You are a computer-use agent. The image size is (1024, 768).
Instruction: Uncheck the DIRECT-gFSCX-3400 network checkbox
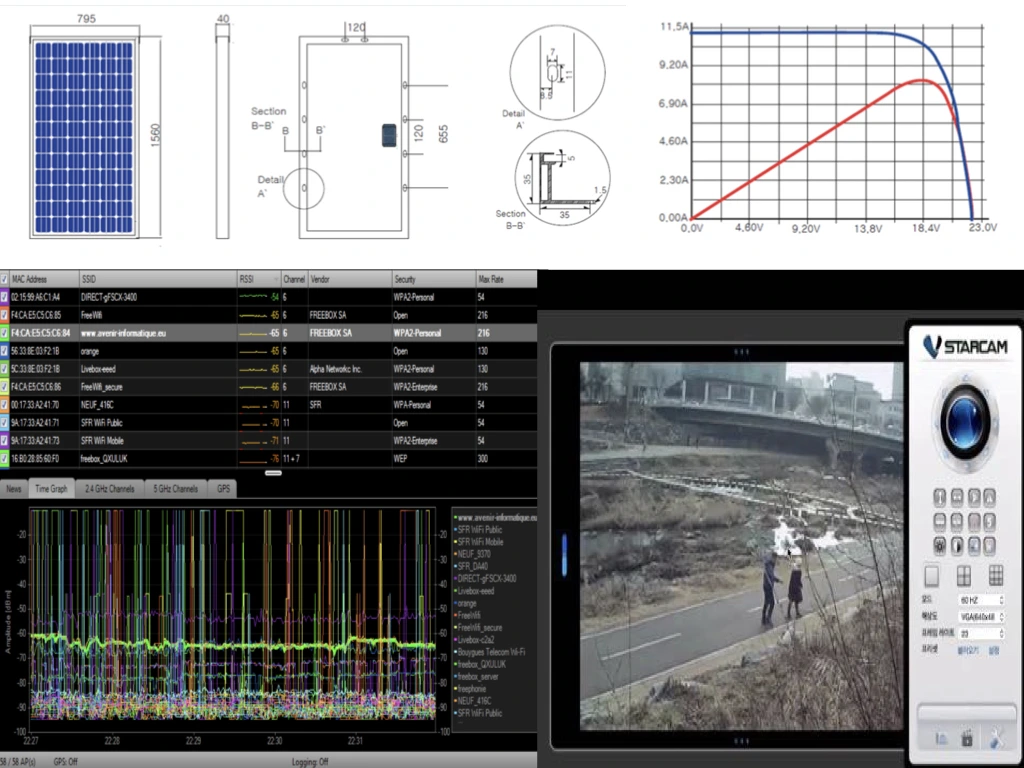point(4,297)
